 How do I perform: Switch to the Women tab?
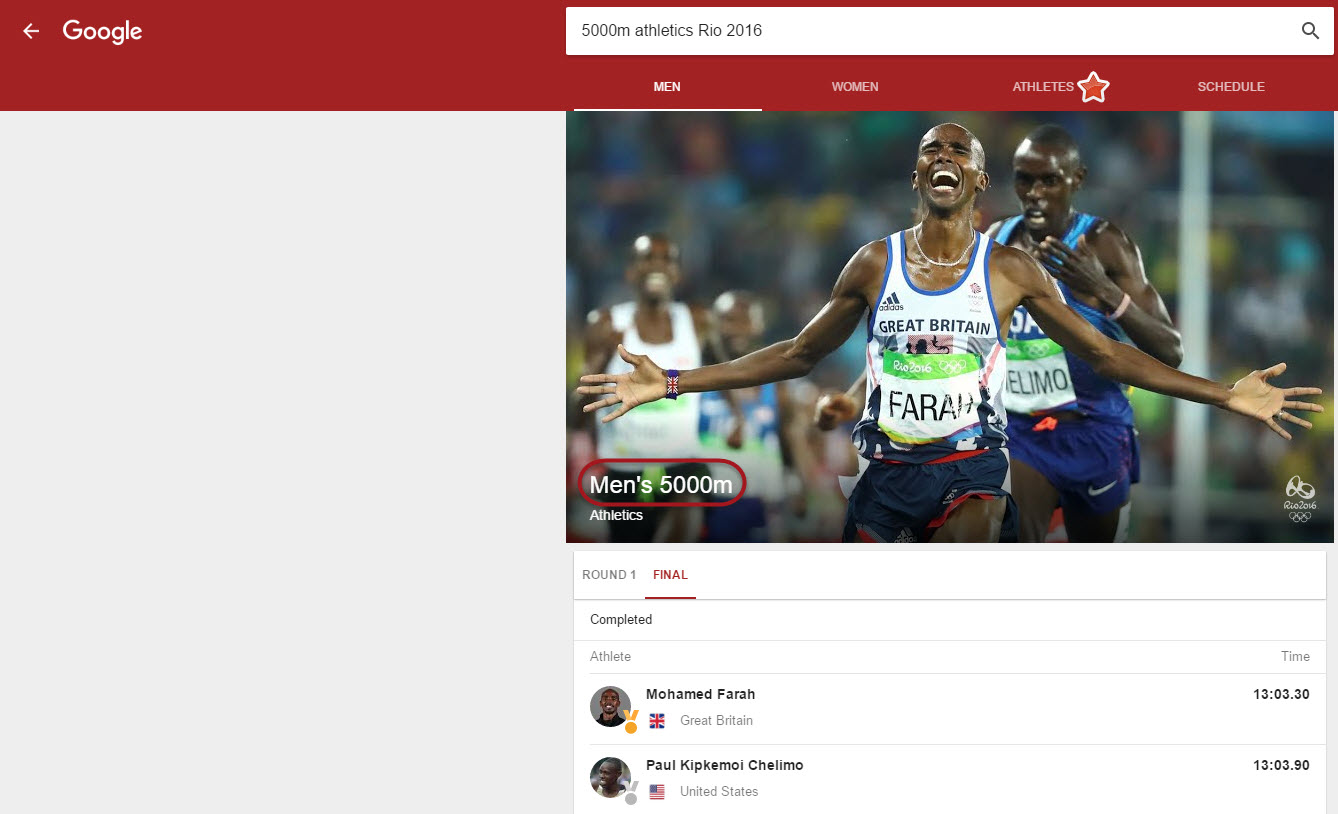coord(855,87)
